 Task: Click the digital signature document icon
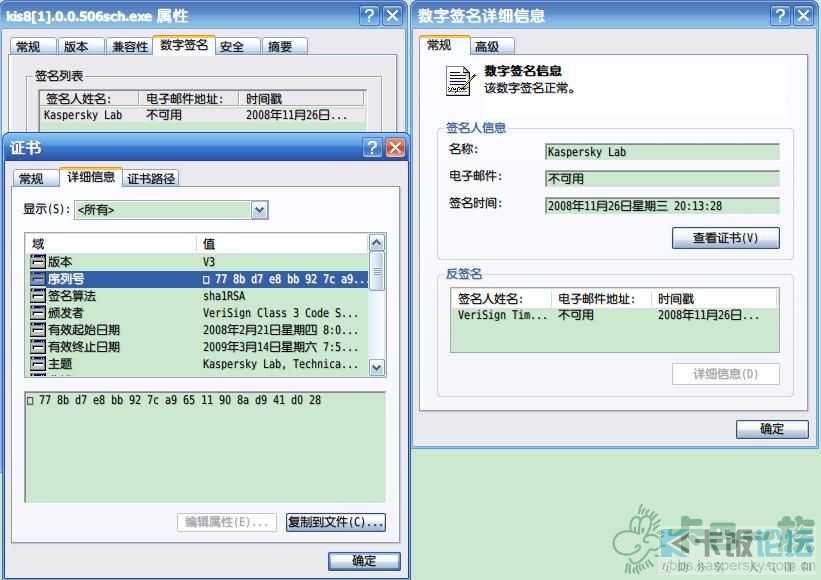coord(460,81)
